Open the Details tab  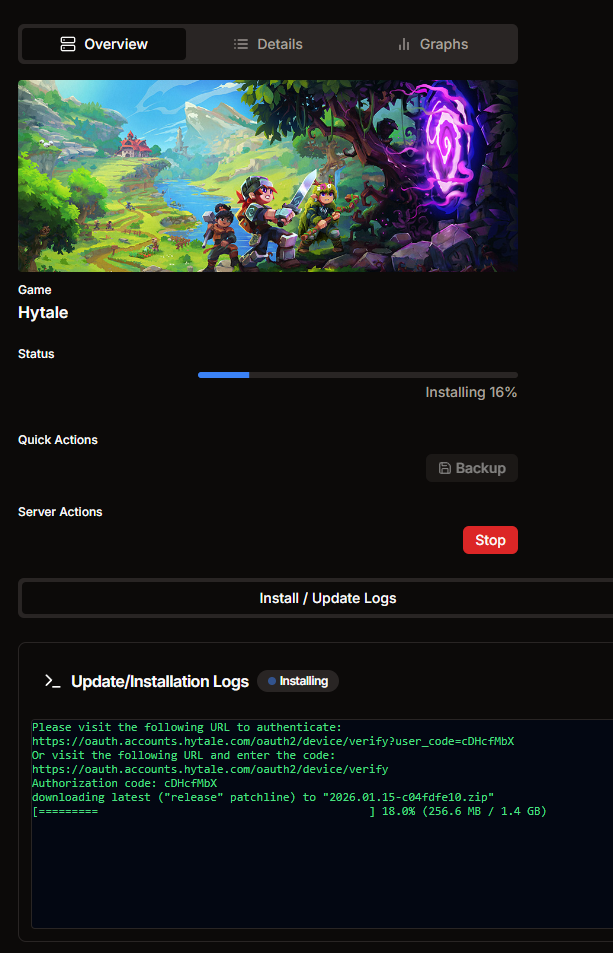(268, 44)
